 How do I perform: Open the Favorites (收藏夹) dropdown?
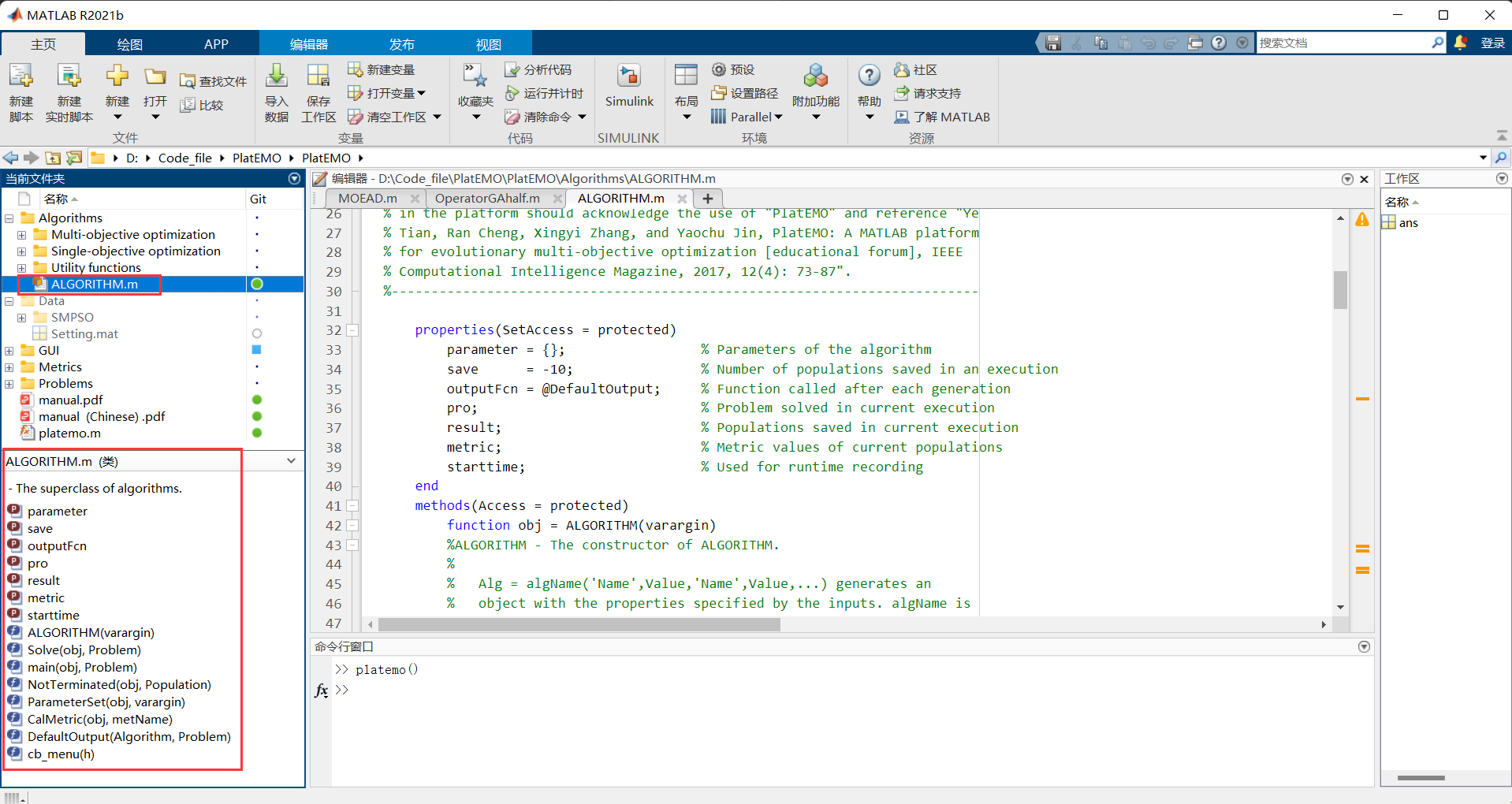tap(475, 117)
